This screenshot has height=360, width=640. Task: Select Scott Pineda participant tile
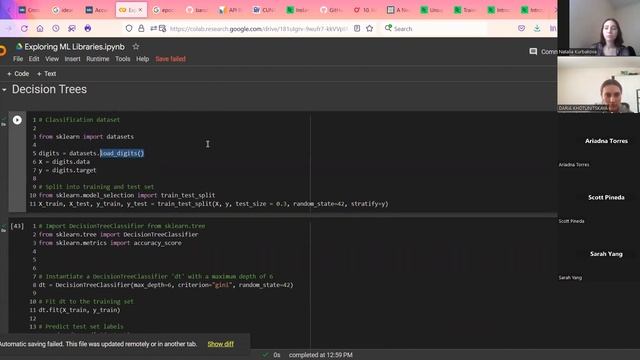coord(598,198)
